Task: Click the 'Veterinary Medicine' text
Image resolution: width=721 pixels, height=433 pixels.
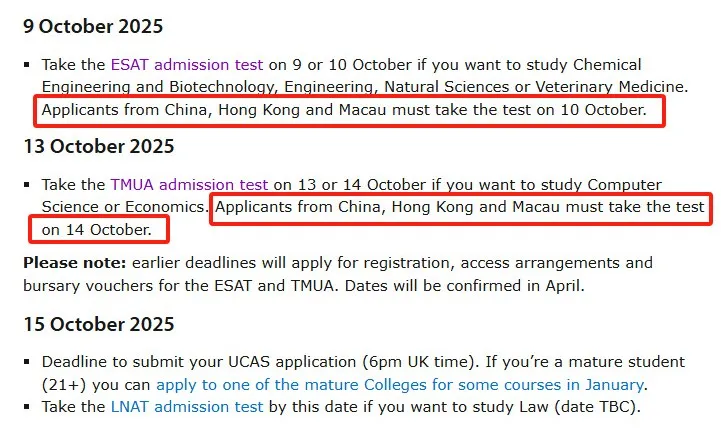Action: coord(612,87)
